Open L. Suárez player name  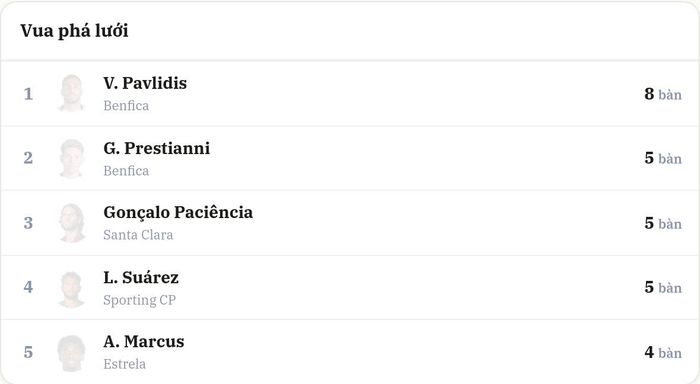click(141, 277)
